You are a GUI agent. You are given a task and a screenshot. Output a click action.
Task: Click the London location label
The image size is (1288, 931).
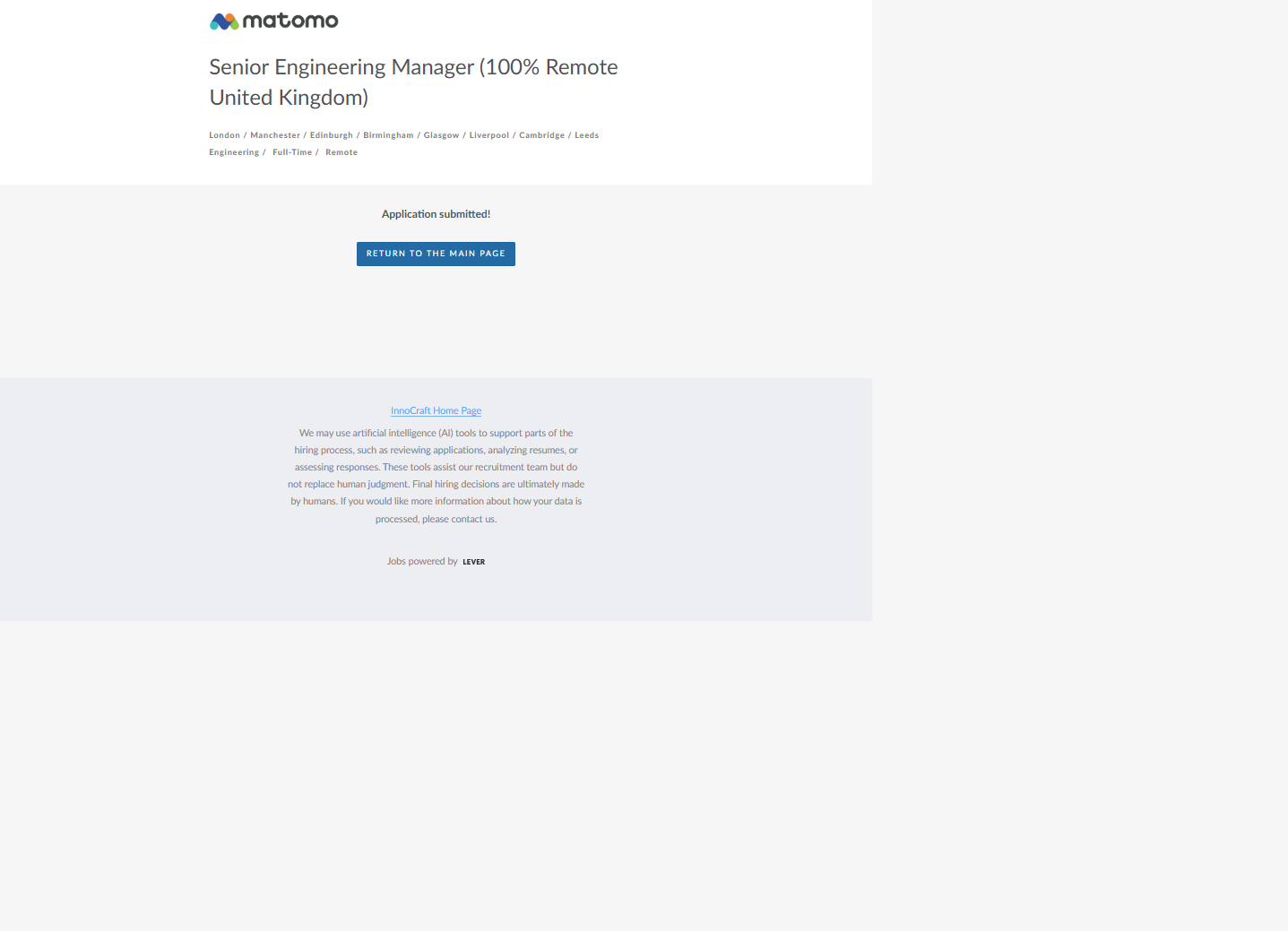[x=224, y=135]
